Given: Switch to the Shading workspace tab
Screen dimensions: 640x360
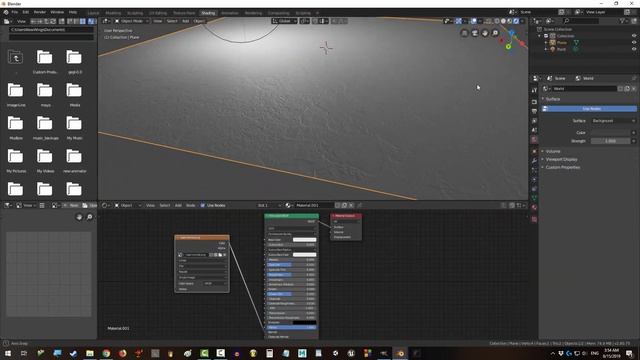Looking at the screenshot, I should coord(208,13).
